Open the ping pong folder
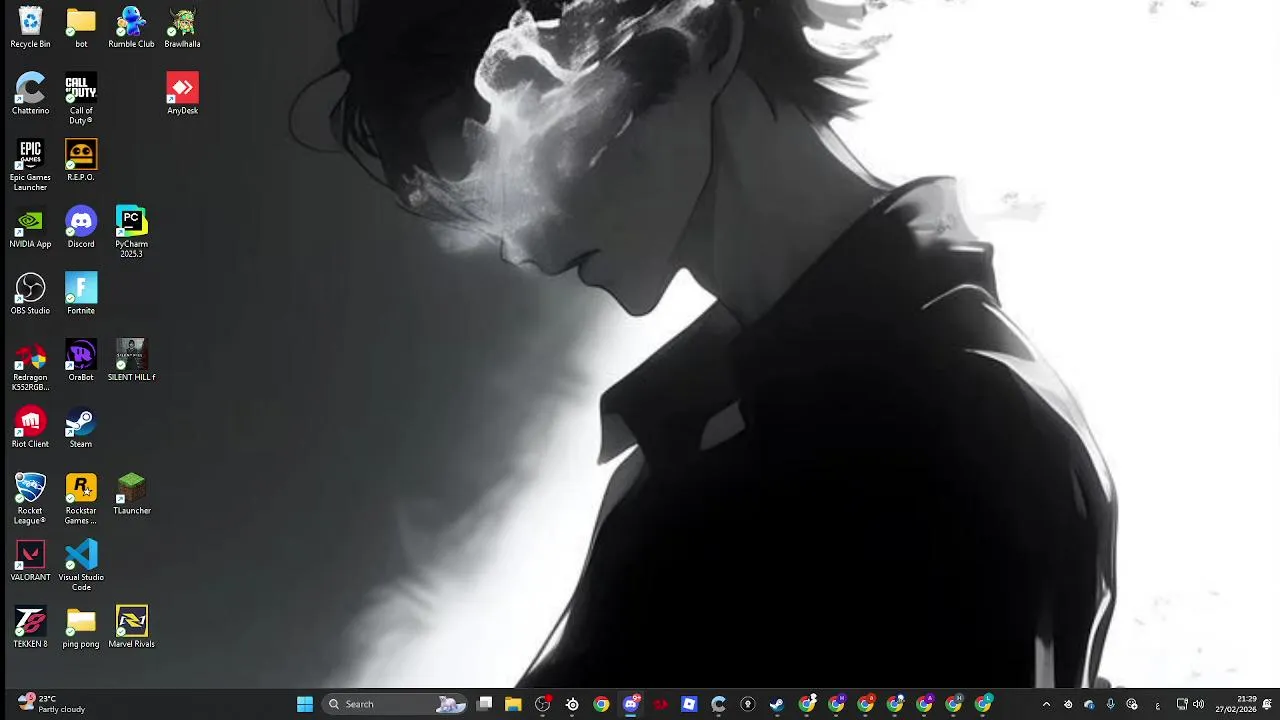The height and width of the screenshot is (720, 1280). (81, 627)
